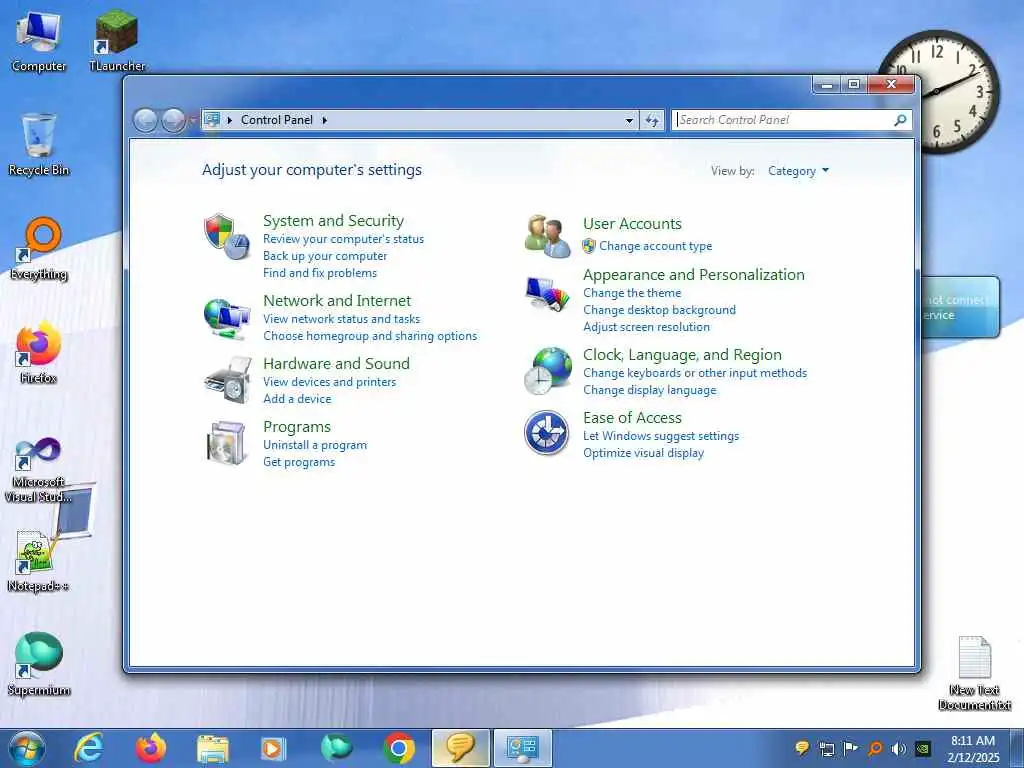Open the System and Security heading link
Image resolution: width=1024 pixels, height=768 pixels.
tap(333, 221)
